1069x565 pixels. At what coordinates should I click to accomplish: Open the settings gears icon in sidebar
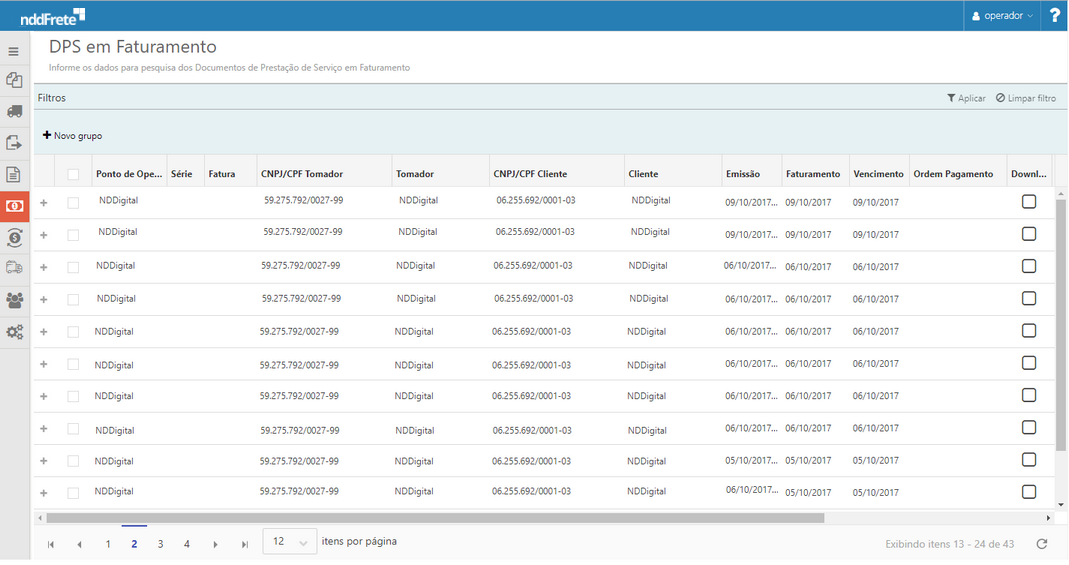[14, 332]
